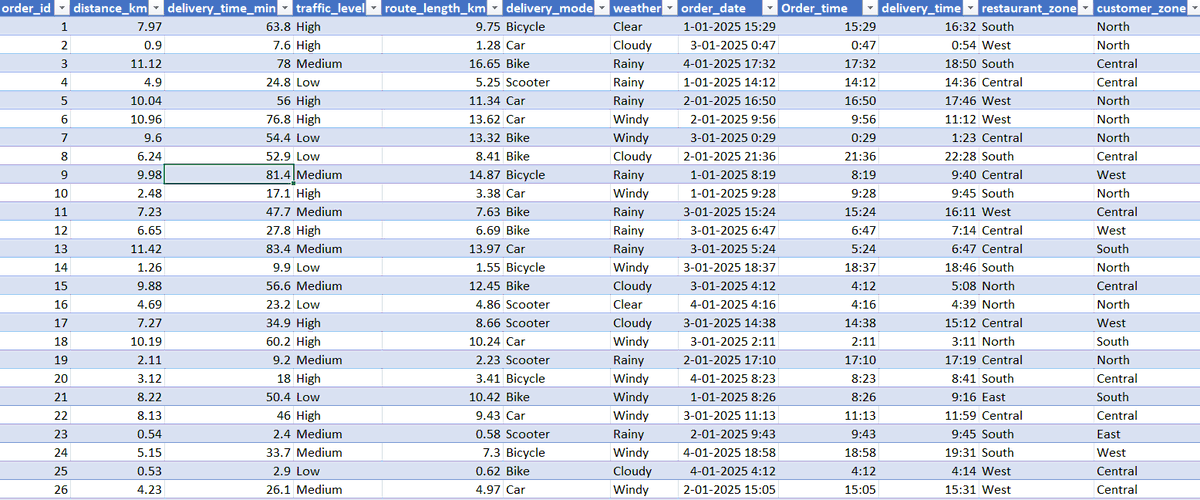This screenshot has height=500, width=1200.
Task: Click order date 4-01-2025 18:58
Action: [x=730, y=453]
